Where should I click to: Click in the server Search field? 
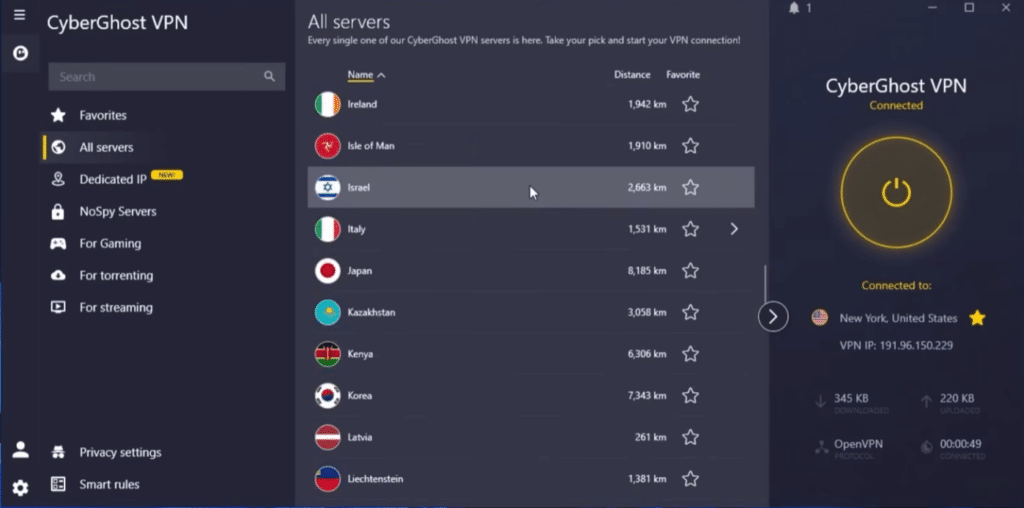(167, 76)
